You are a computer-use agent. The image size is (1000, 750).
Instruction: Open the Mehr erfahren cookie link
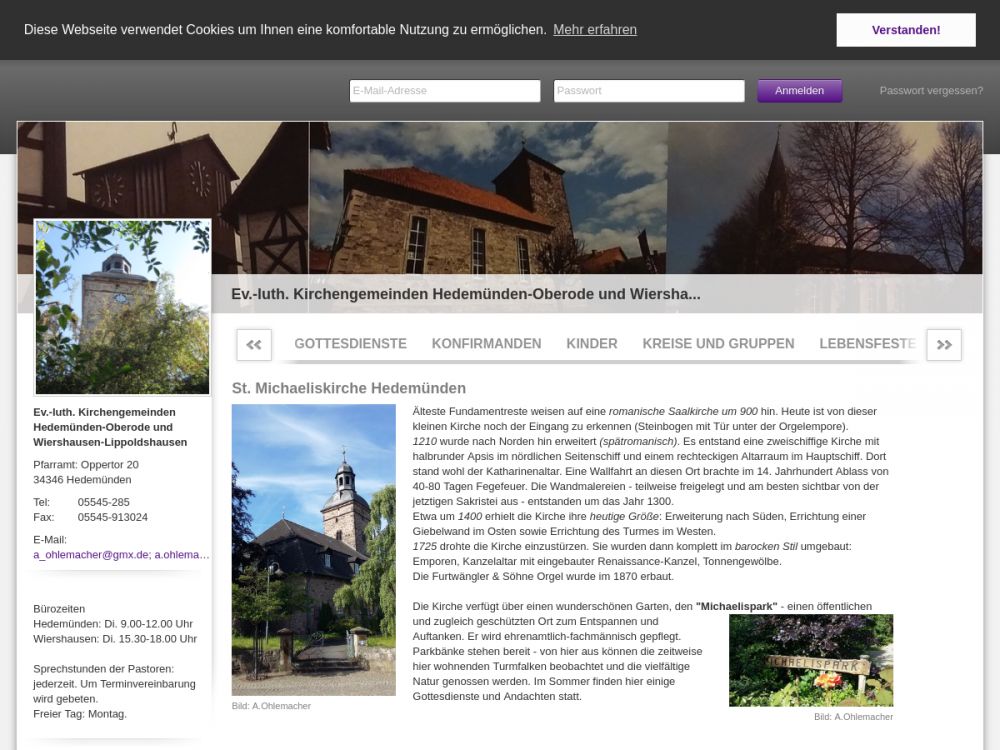click(594, 30)
